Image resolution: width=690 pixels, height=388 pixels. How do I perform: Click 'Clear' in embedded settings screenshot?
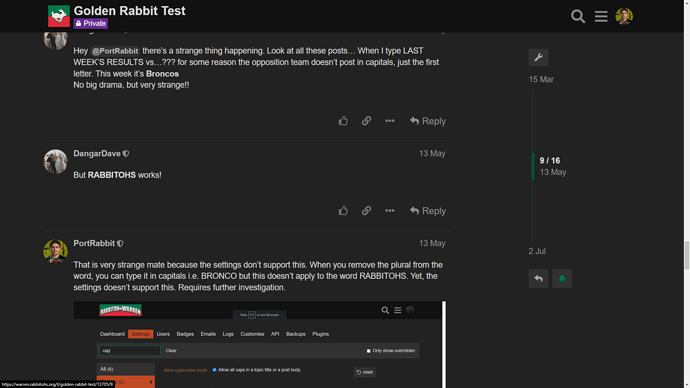pos(171,351)
